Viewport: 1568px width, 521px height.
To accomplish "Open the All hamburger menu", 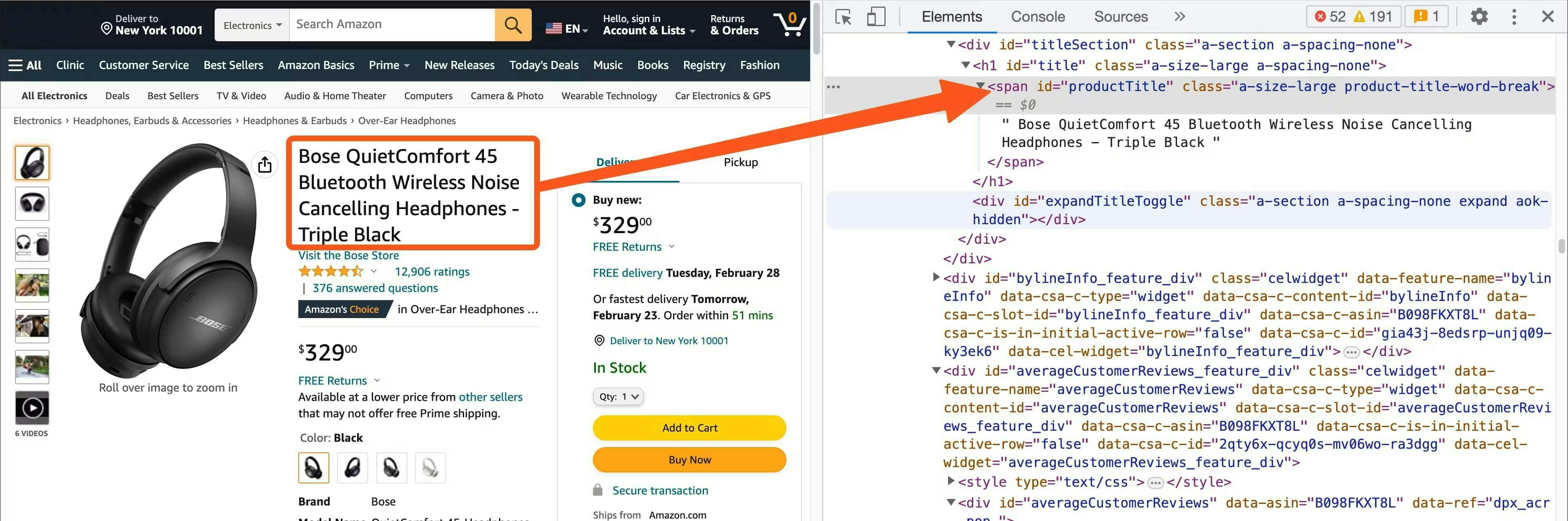I will [25, 65].
